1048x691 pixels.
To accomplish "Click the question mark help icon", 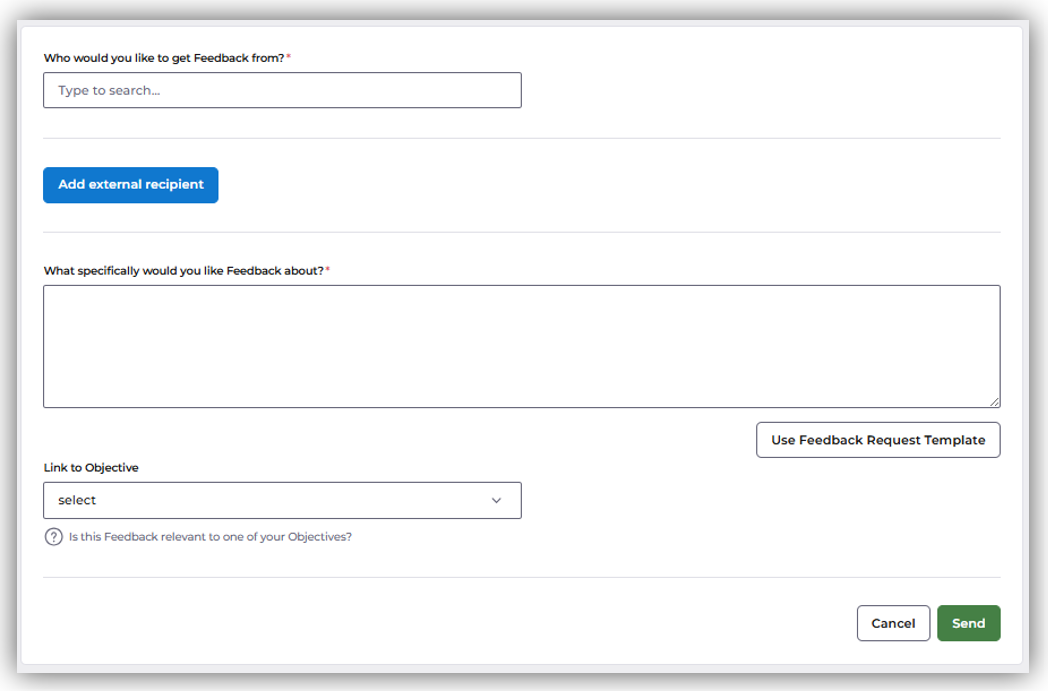I will (x=53, y=536).
